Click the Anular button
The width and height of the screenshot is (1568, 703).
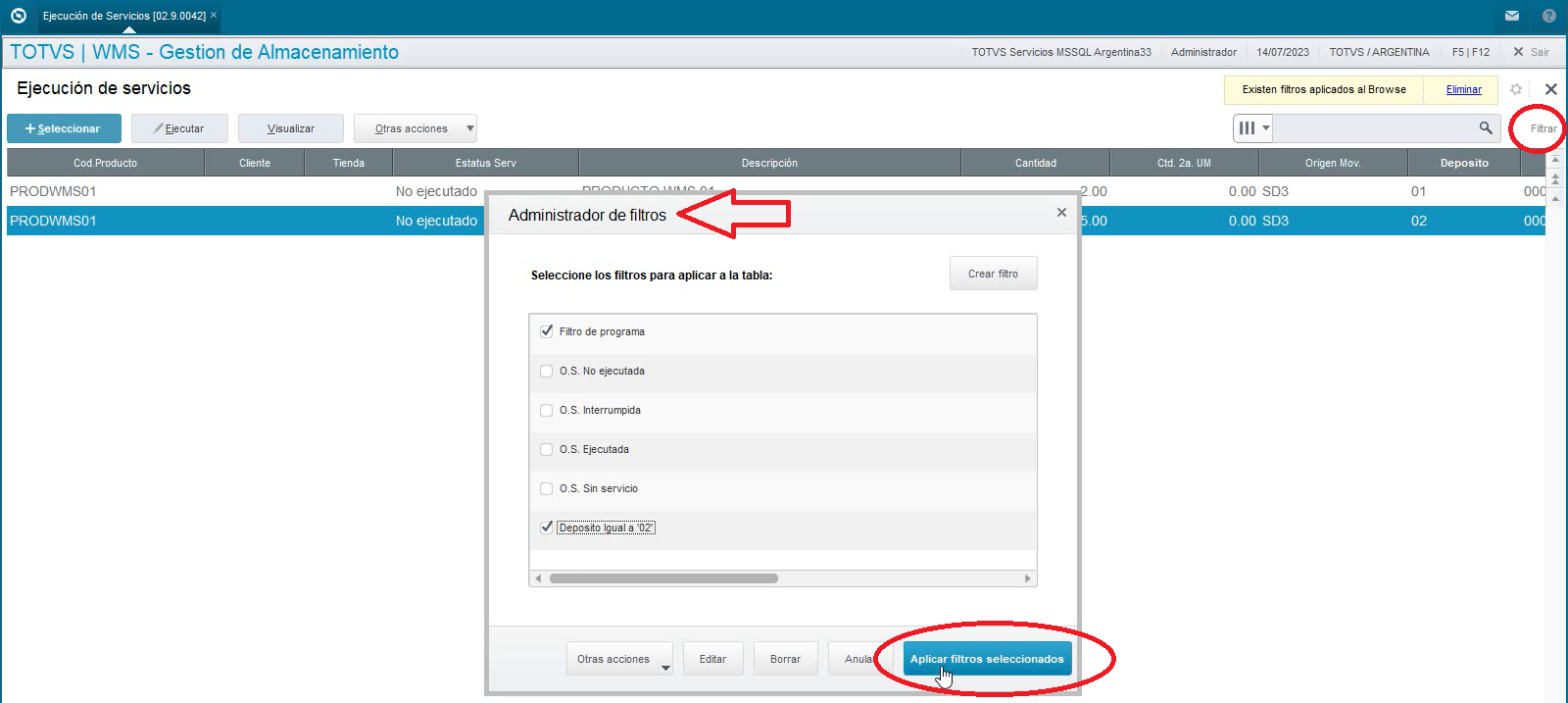[x=858, y=659]
